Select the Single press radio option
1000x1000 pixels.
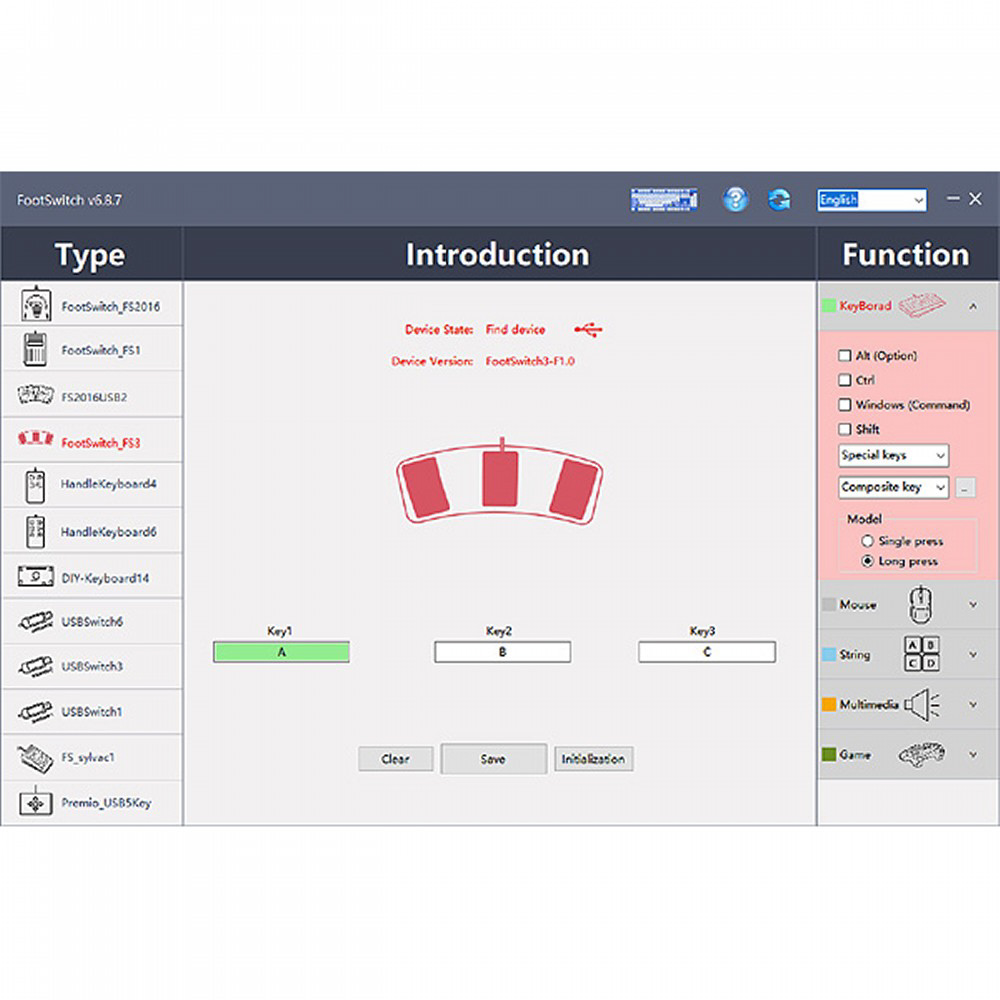tap(867, 541)
